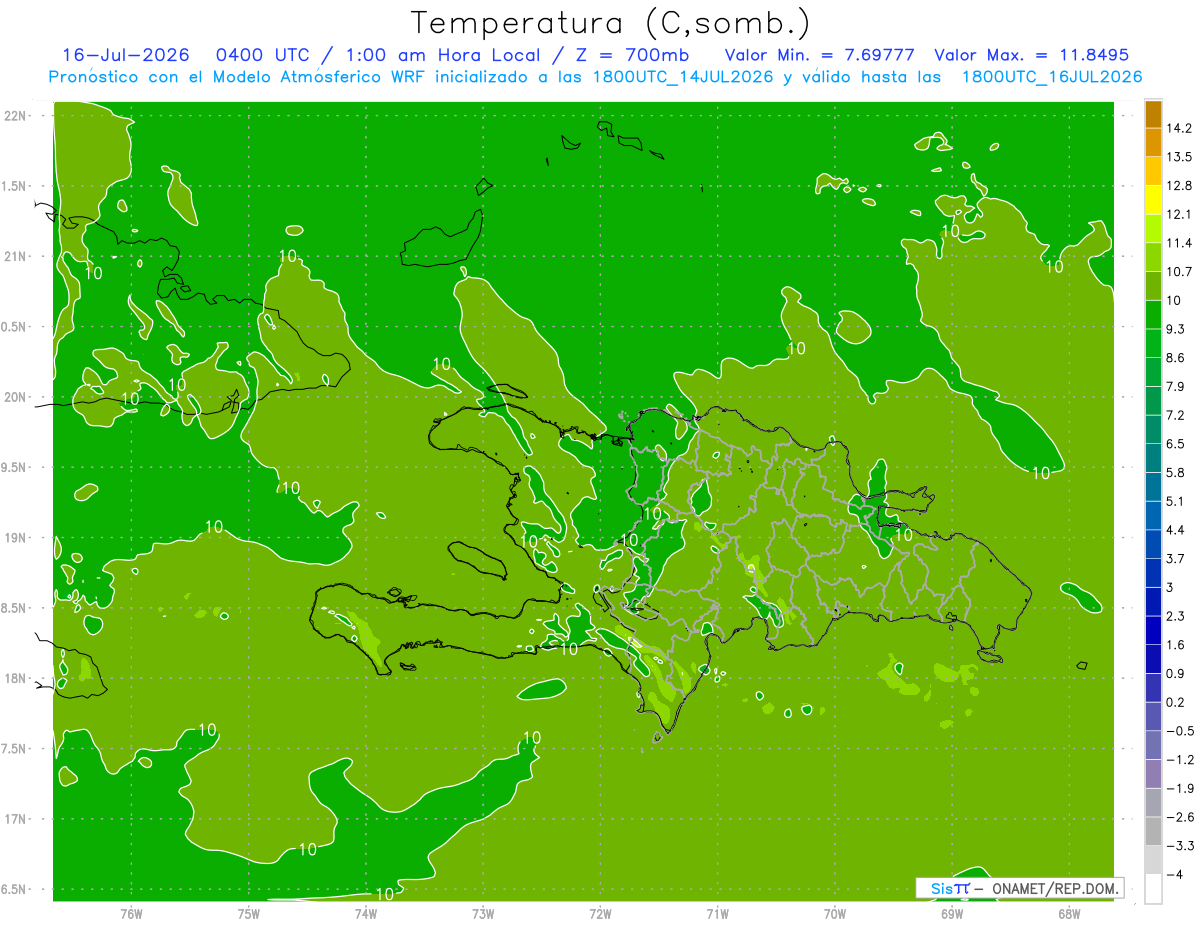Click the "17N" latitude axis label

click(x=14, y=819)
